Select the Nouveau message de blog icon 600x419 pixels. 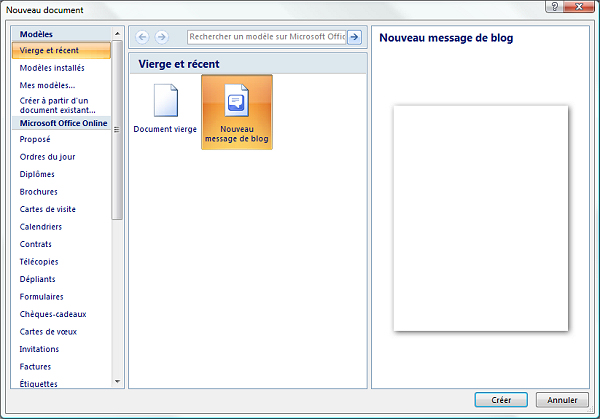[x=236, y=104]
